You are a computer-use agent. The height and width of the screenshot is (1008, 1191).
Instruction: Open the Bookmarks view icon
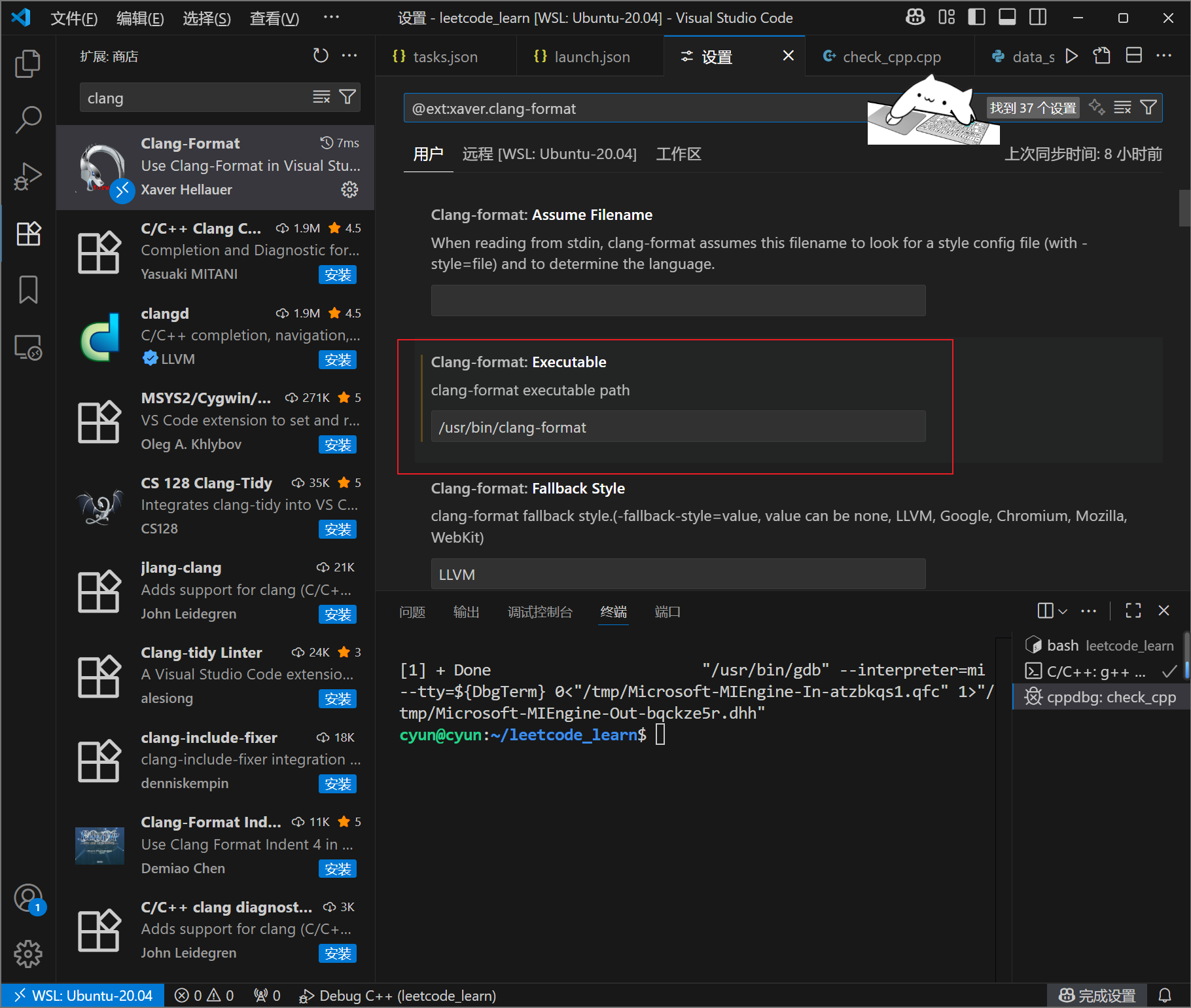(27, 289)
